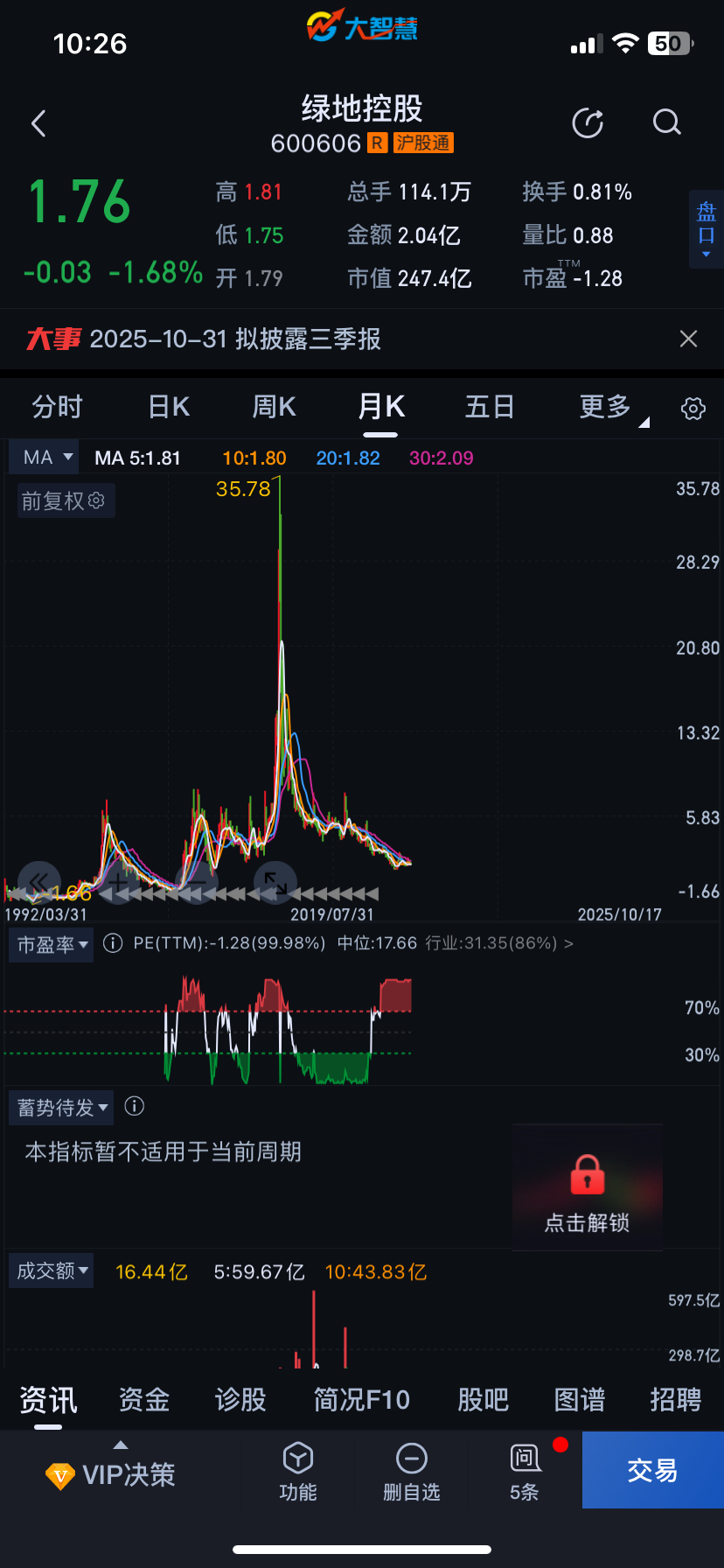Expand 更多 period options

coord(614,407)
